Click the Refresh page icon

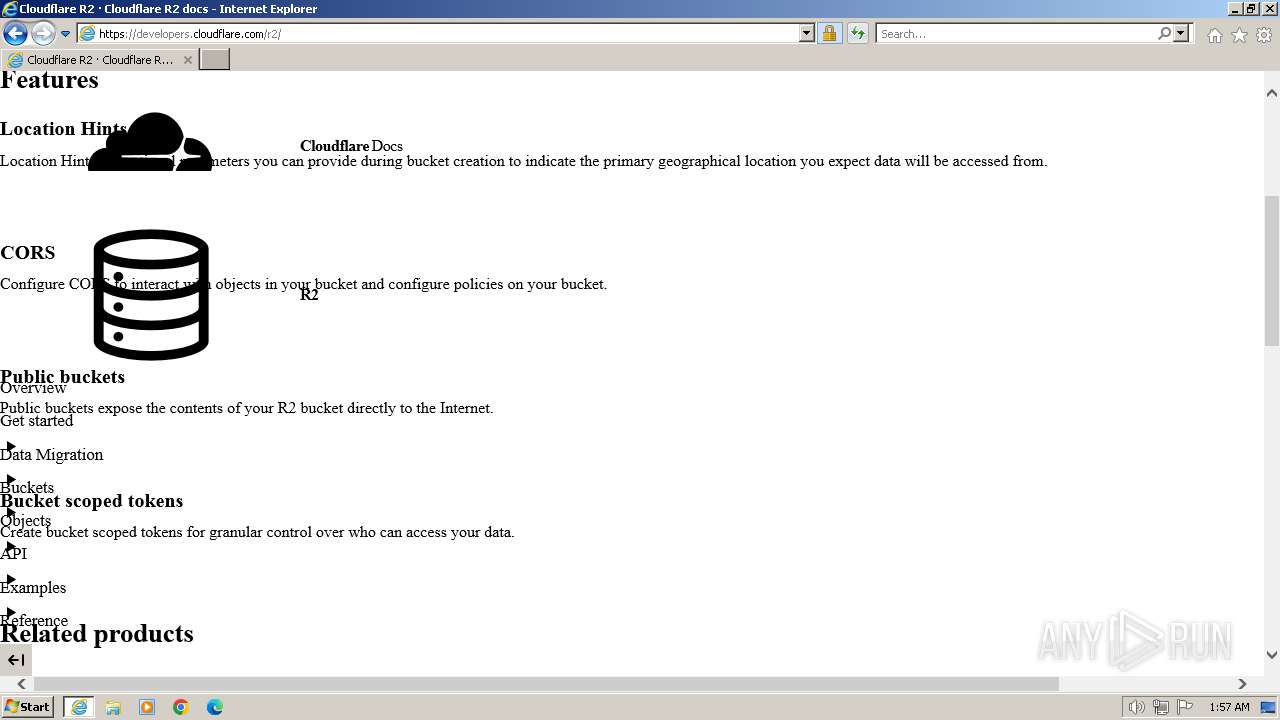[857, 33]
